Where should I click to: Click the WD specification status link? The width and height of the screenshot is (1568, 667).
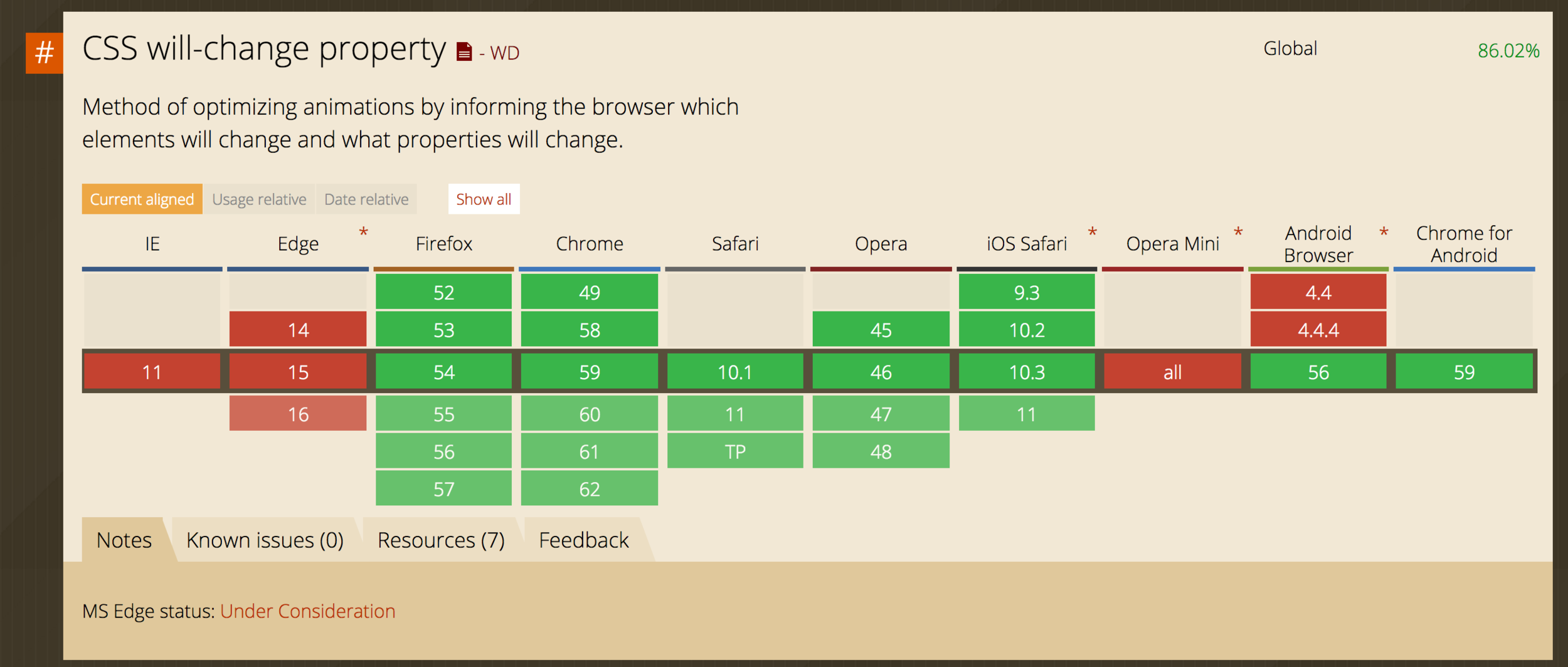coord(504,53)
